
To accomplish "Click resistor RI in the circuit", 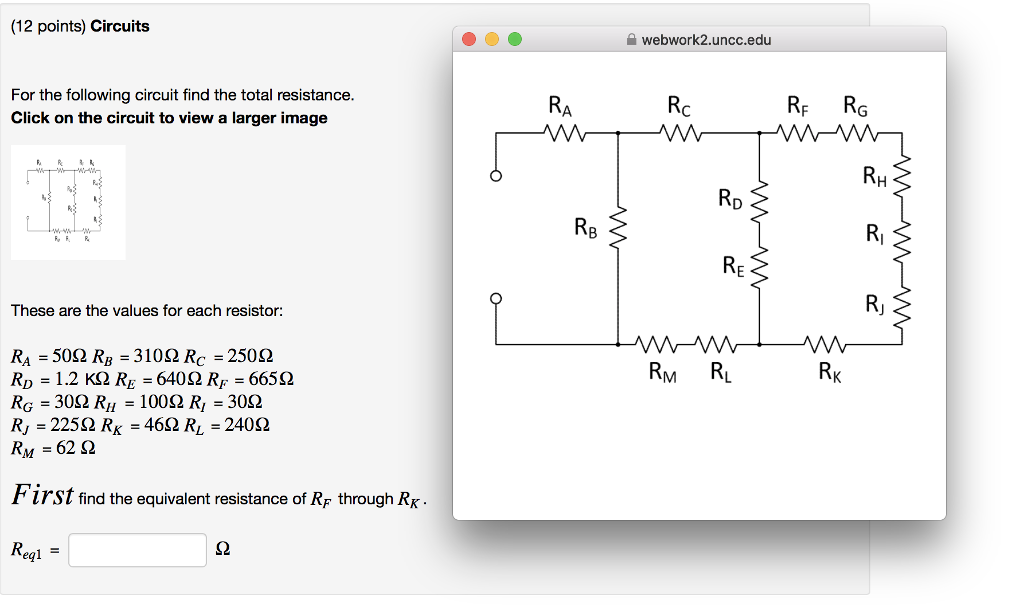I will click(903, 237).
